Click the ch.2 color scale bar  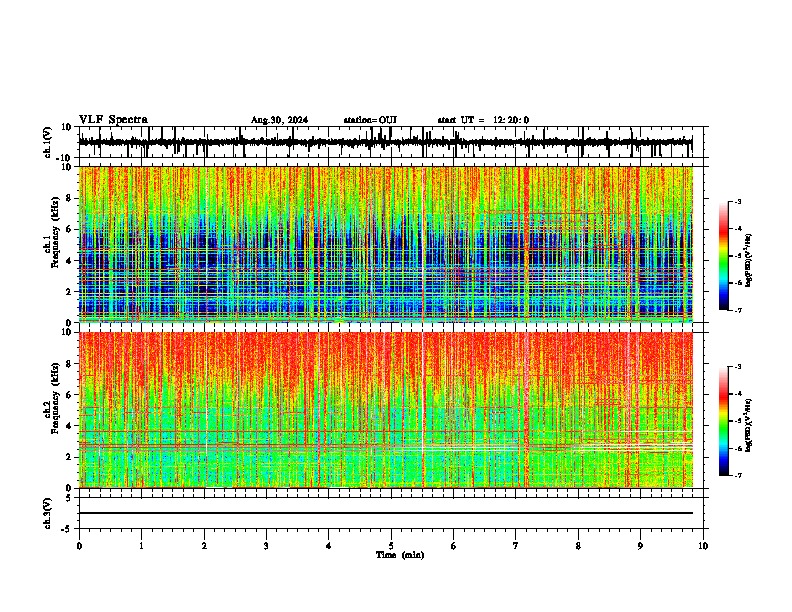click(724, 421)
